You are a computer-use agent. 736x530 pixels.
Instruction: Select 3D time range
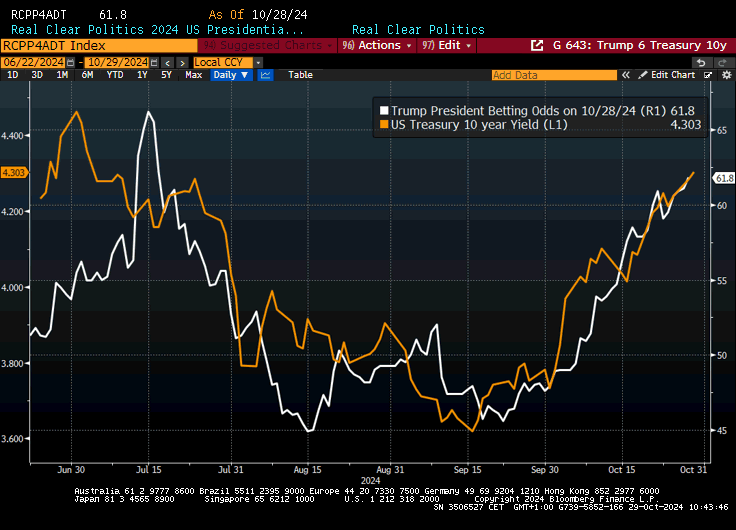[37, 75]
